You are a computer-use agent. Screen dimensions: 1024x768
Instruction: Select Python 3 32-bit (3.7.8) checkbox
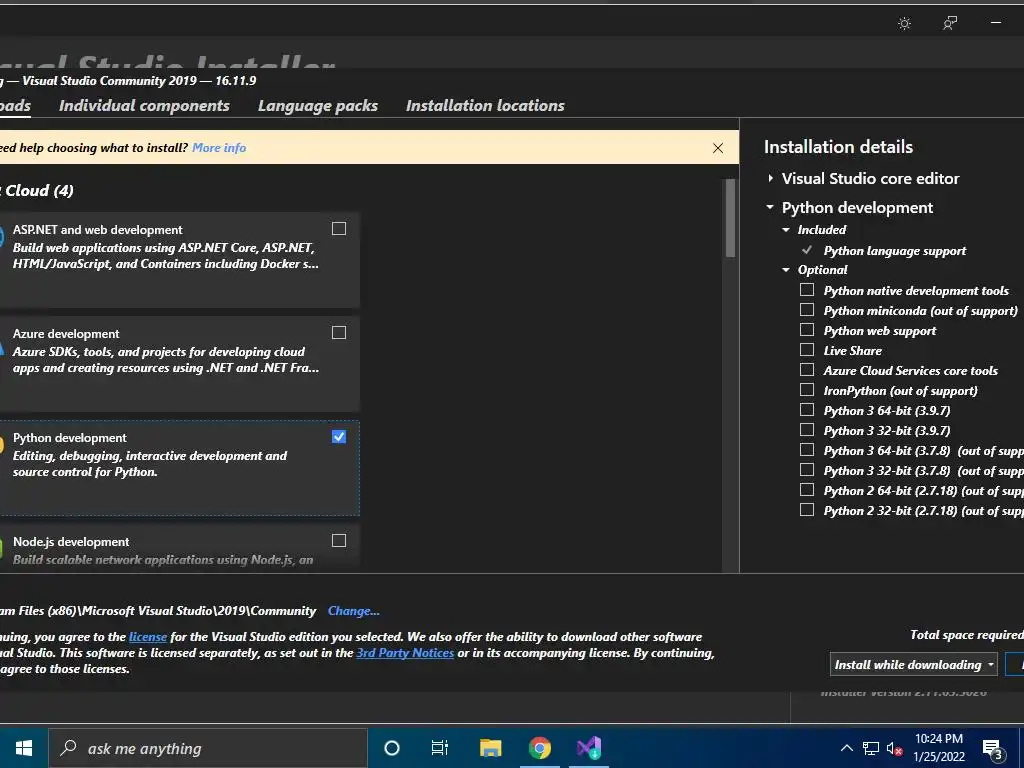click(x=807, y=470)
